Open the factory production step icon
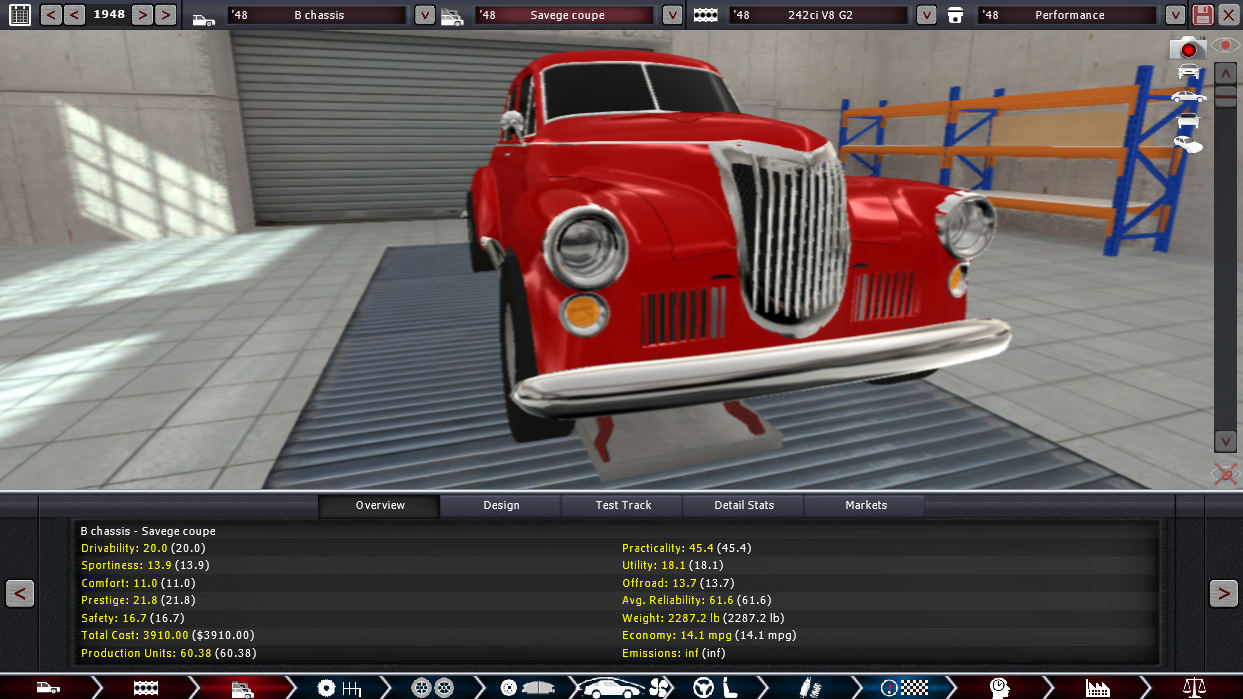 1097,687
